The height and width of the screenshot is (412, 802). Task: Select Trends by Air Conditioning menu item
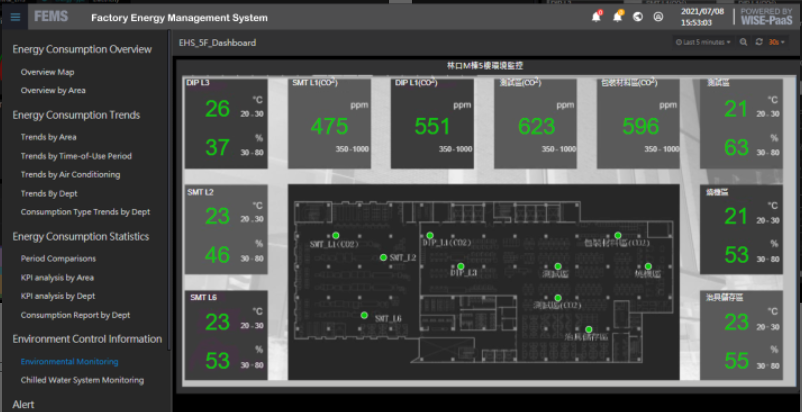click(70, 174)
